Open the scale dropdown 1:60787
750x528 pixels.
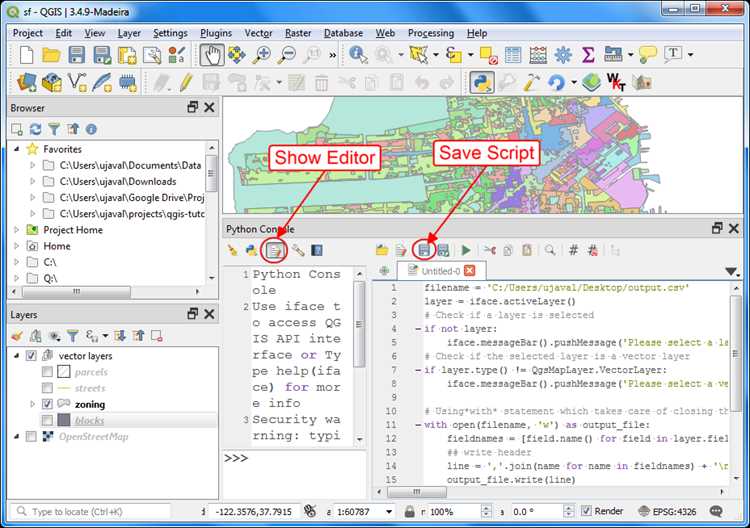click(389, 511)
